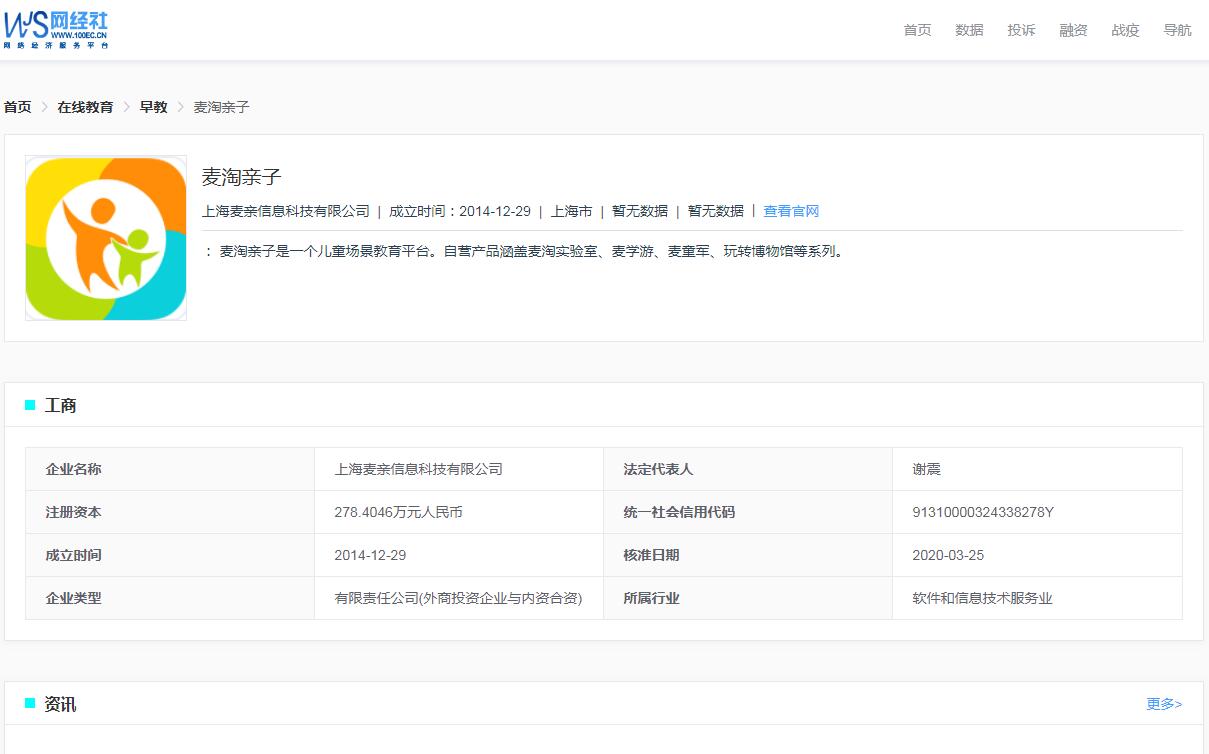This screenshot has height=754, width=1209.
Task: Follow the 在线教育 breadcrumb link
Action: (x=85, y=107)
